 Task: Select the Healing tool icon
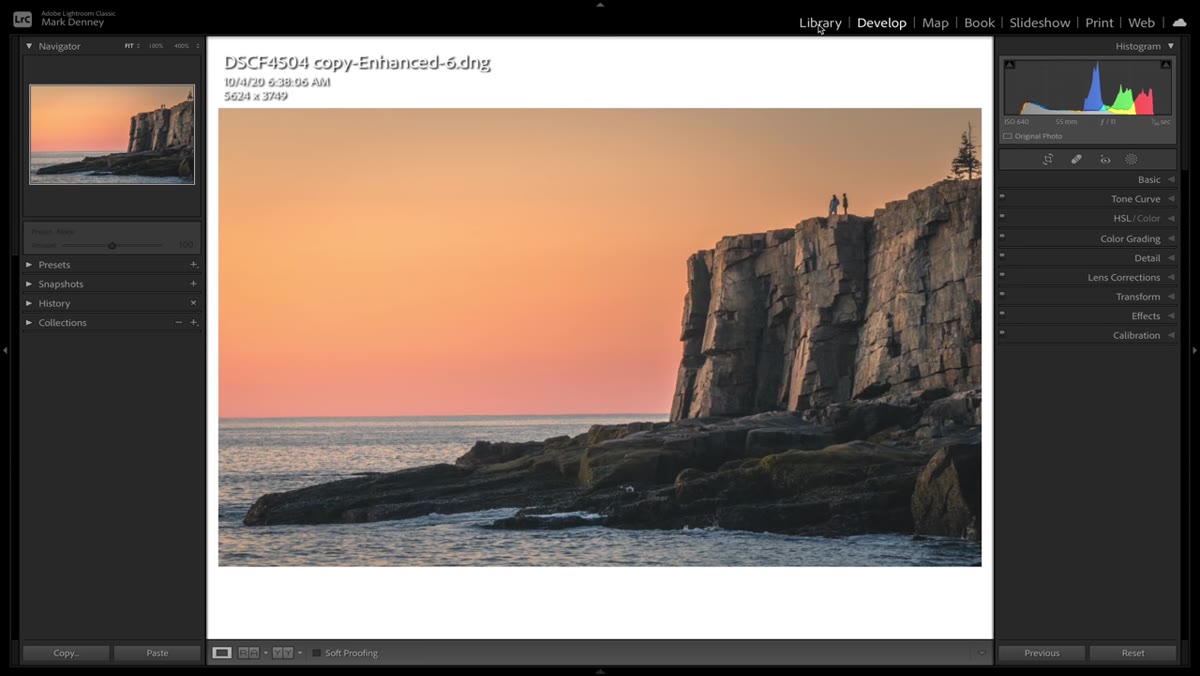coord(1076,159)
